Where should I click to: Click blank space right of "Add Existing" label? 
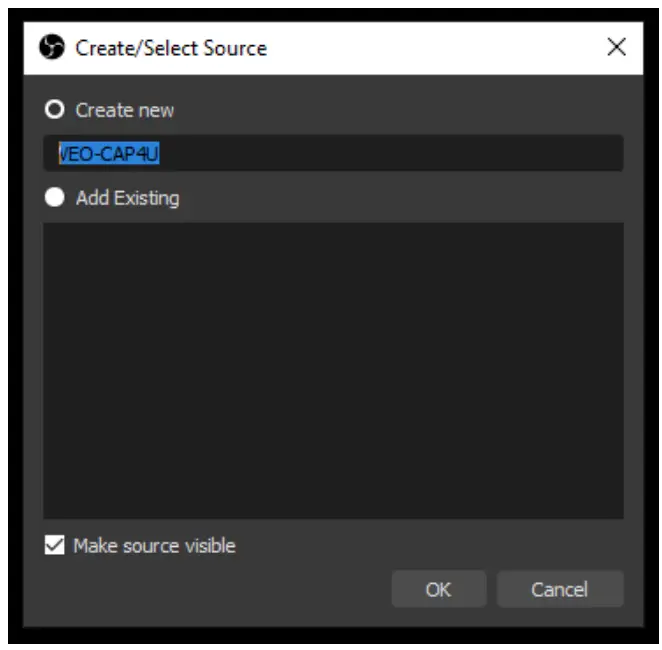[x=400, y=198]
